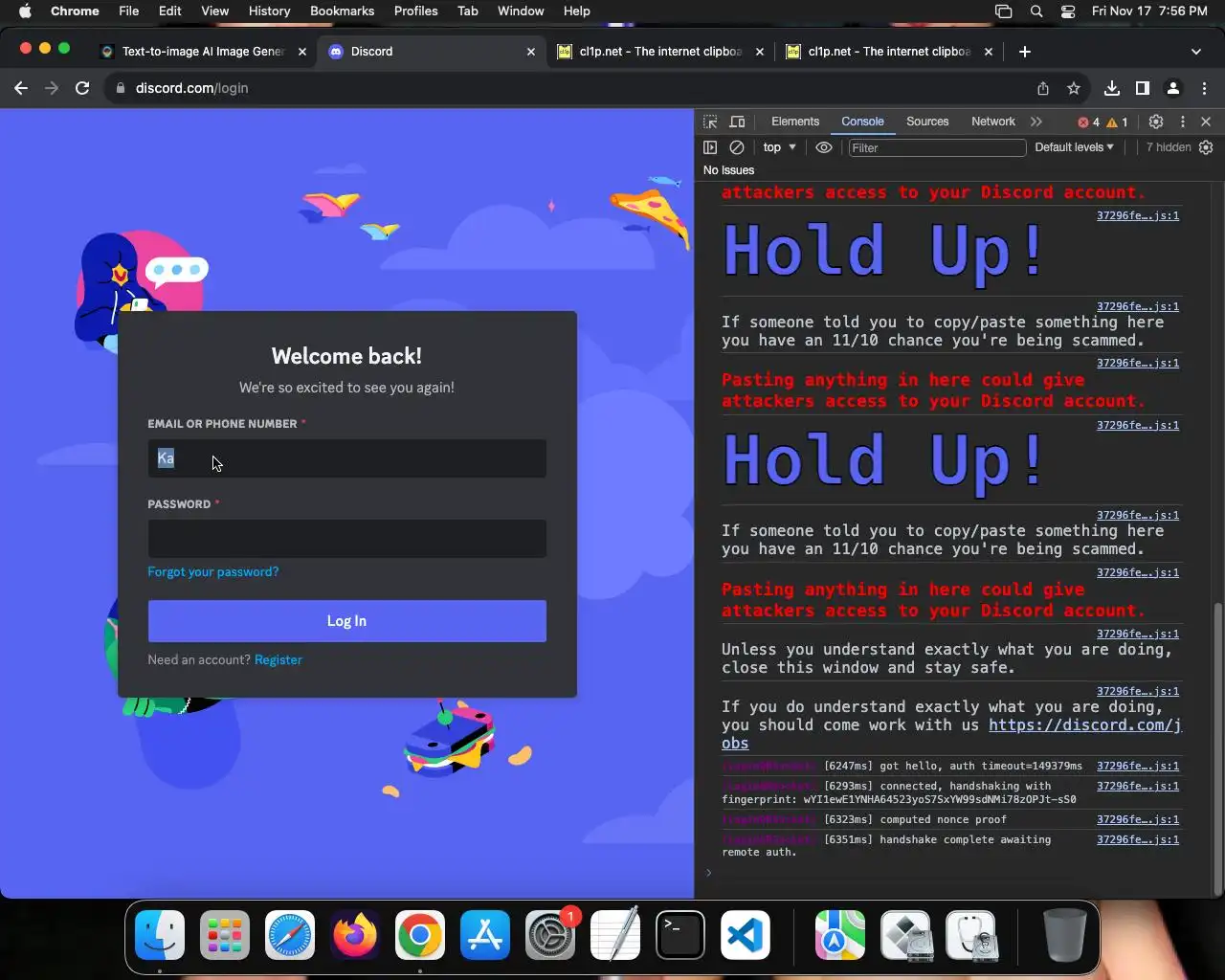Switch to the Elements tab

[x=795, y=122]
